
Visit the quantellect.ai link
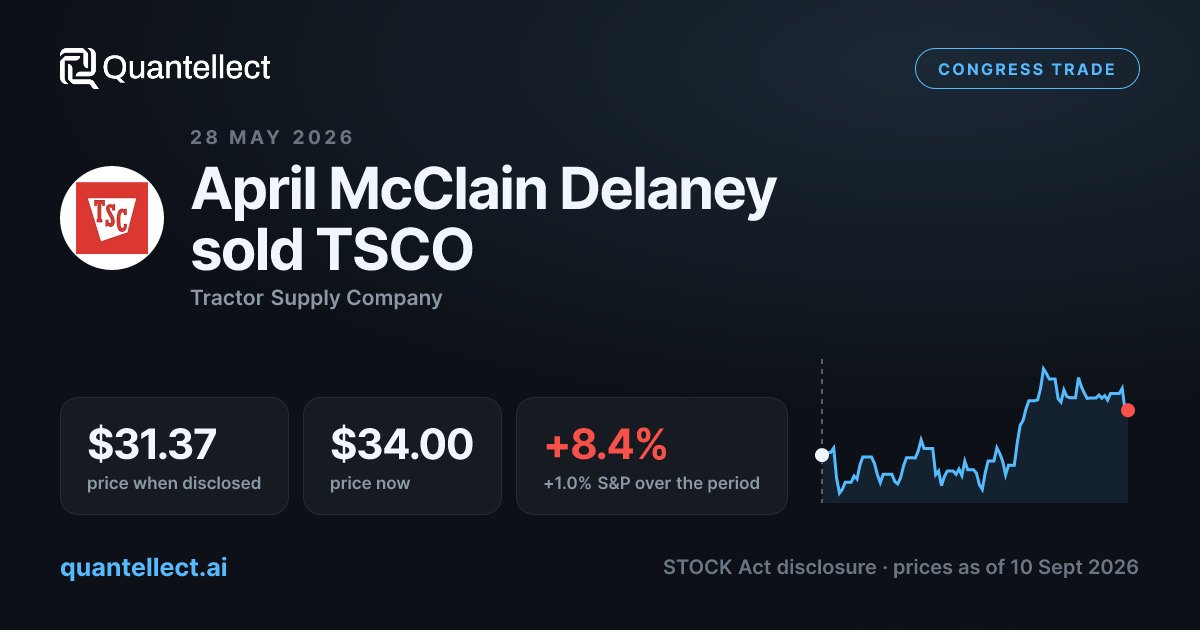click(143, 568)
